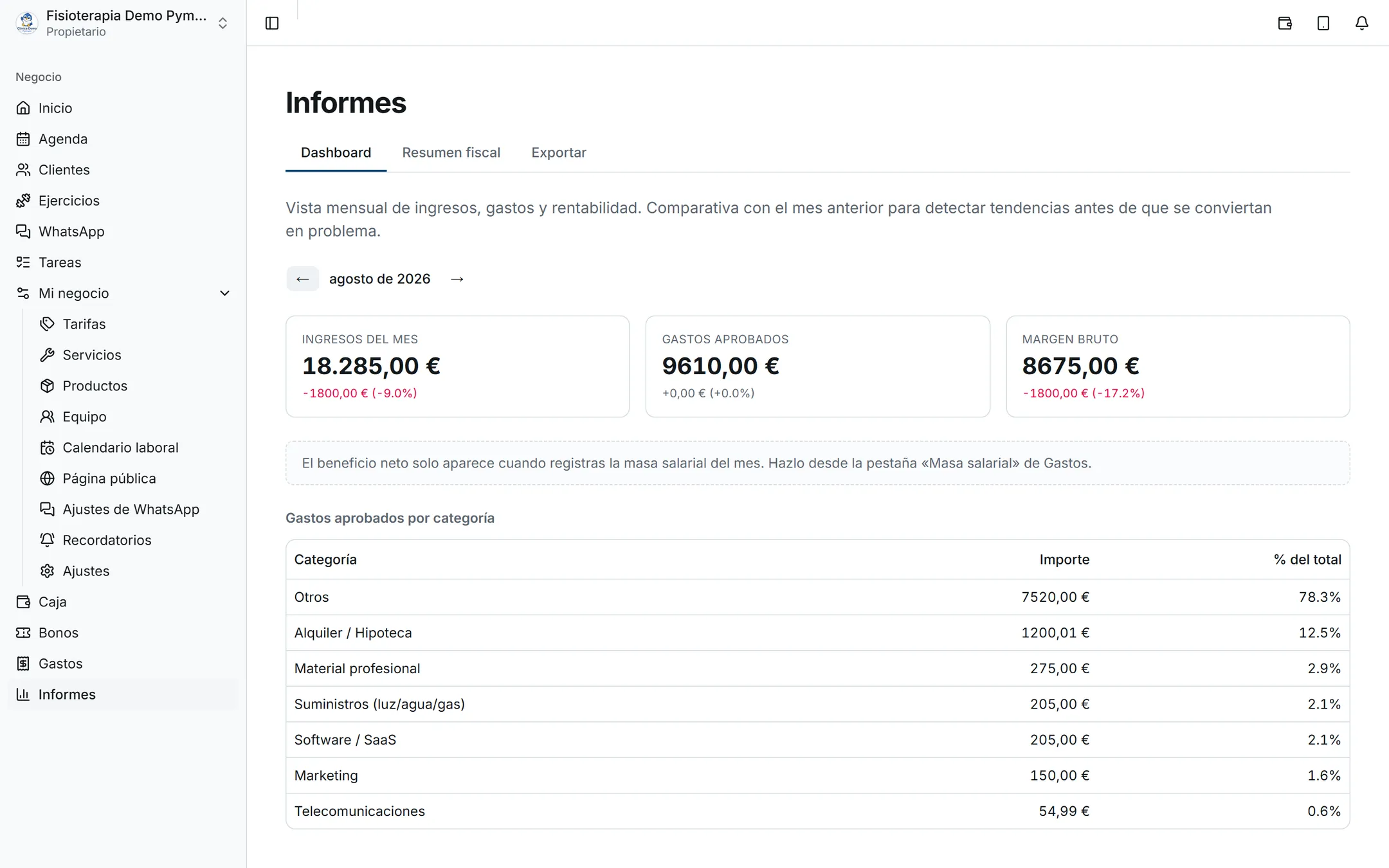Click the 54,99 € amount
The height and width of the screenshot is (868, 1389).
pyautogui.click(x=1064, y=811)
